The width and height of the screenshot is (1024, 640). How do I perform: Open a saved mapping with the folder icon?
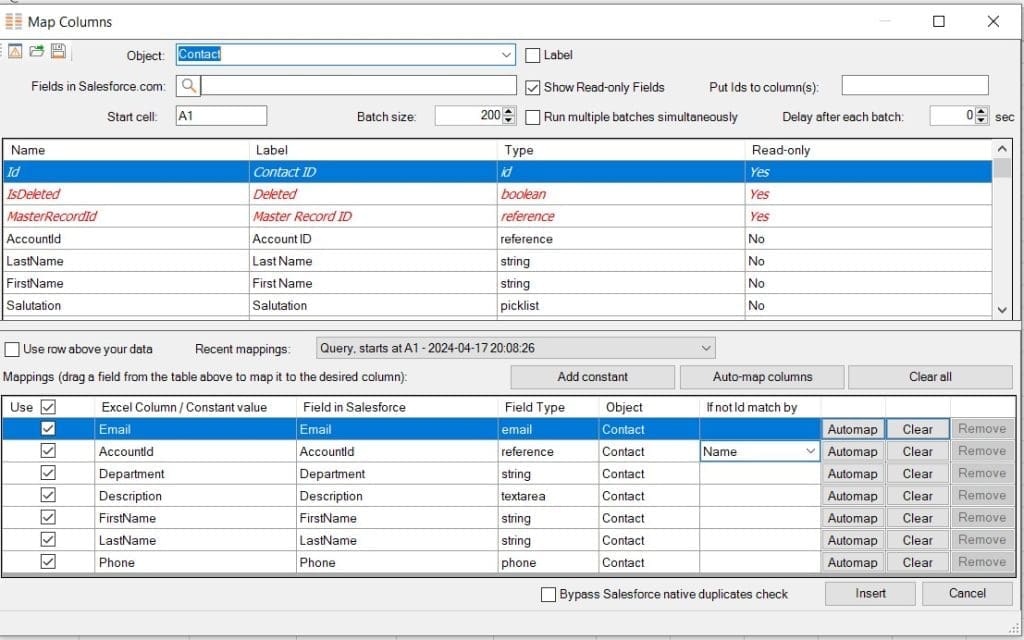[x=37, y=51]
